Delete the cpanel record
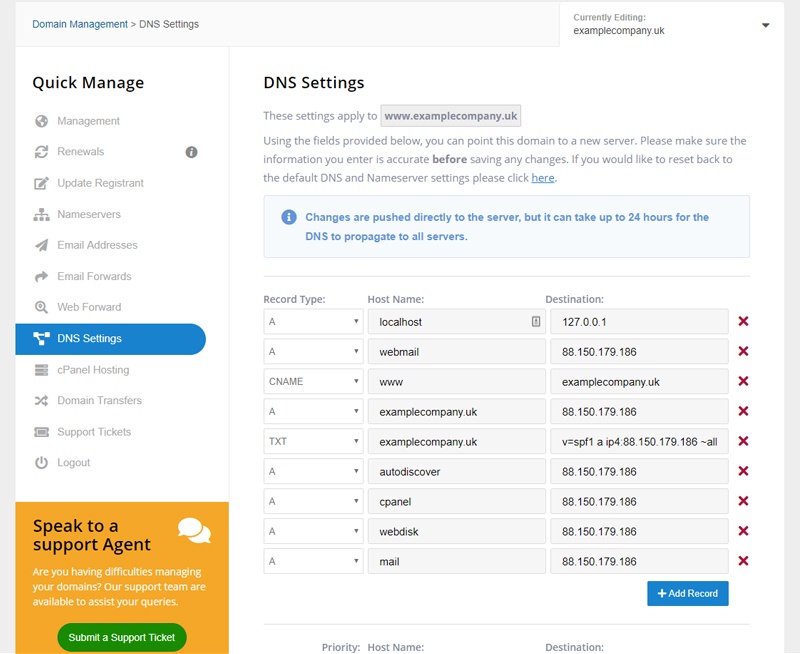The image size is (800, 654). click(743, 501)
